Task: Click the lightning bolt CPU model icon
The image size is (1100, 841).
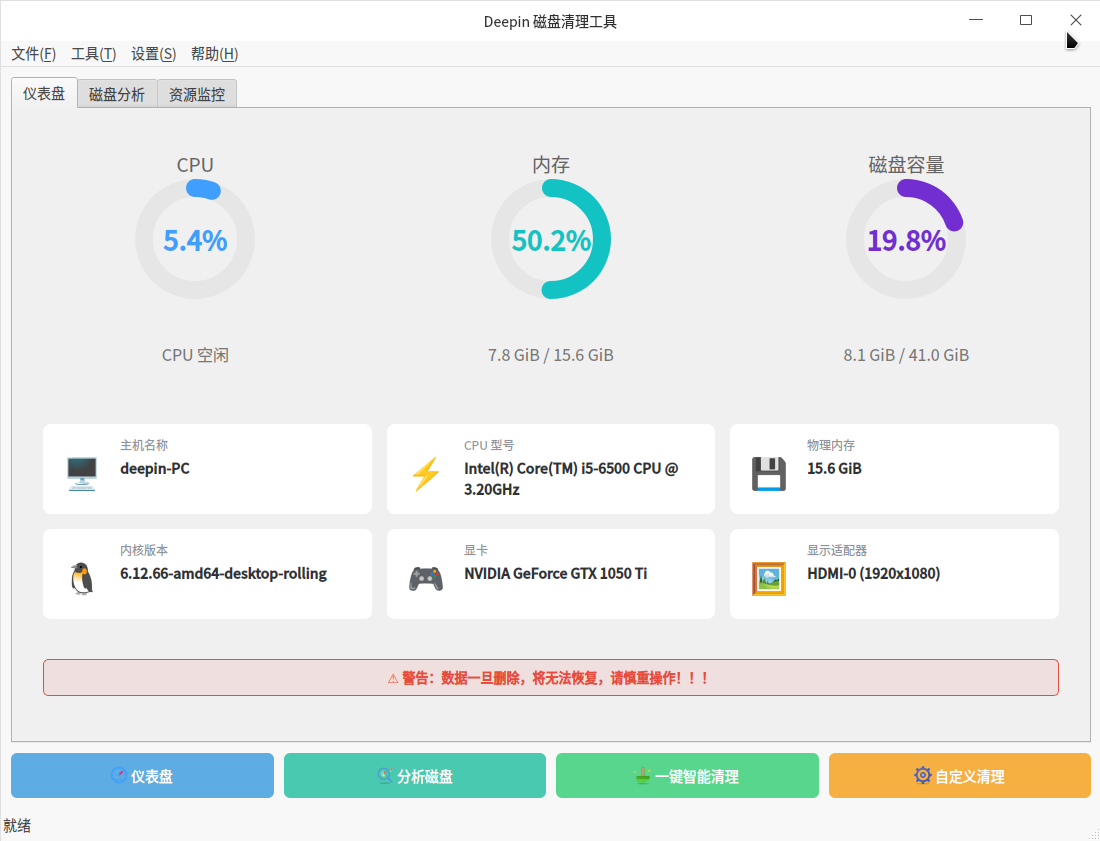Action: pos(426,473)
